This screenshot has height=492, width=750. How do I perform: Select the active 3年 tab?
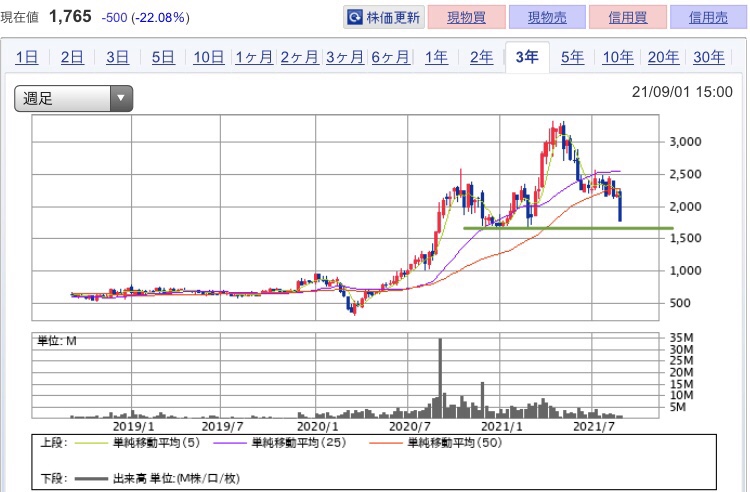[527, 57]
